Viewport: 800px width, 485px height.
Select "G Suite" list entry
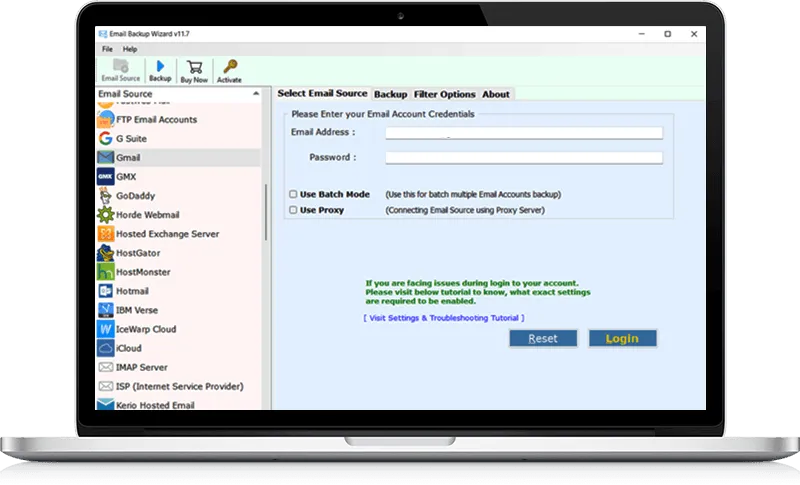click(x=179, y=138)
